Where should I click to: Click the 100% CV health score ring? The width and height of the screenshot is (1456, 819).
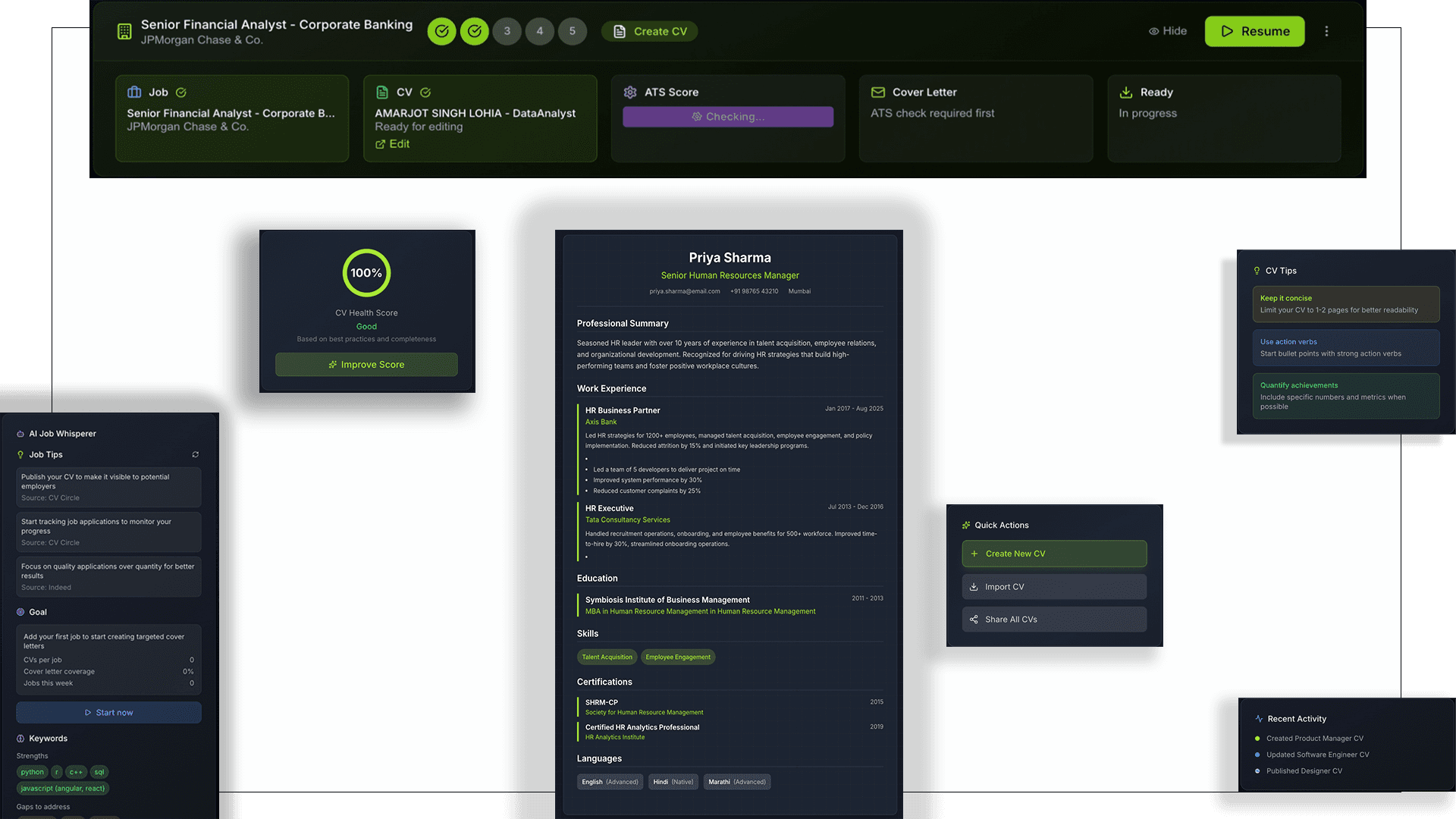(366, 273)
